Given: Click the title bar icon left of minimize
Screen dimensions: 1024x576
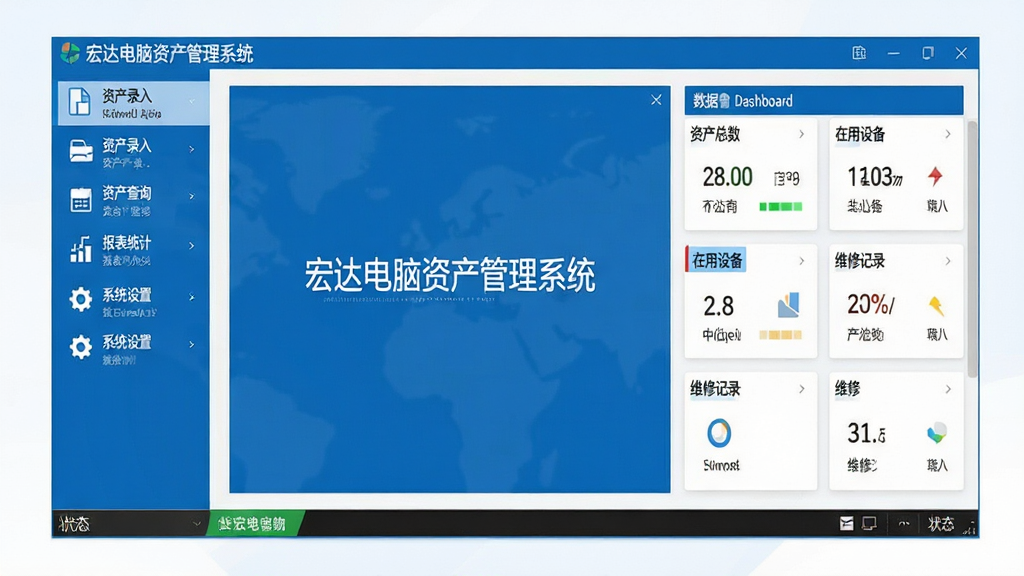Looking at the screenshot, I should [x=859, y=53].
